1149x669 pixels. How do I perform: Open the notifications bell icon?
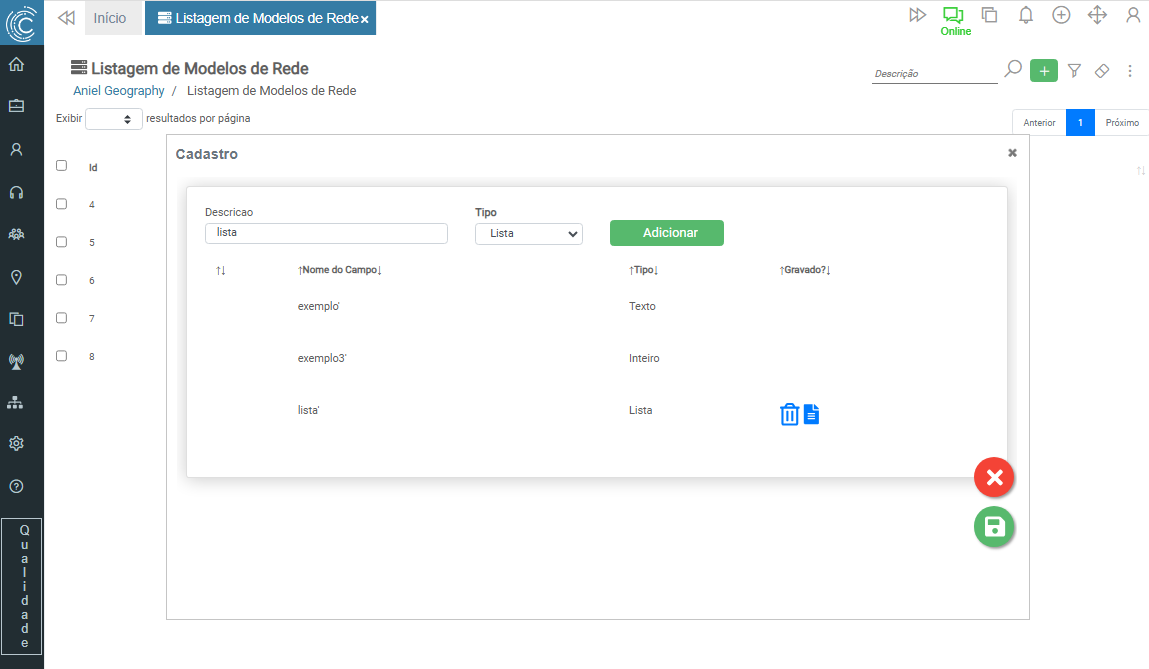point(1025,15)
